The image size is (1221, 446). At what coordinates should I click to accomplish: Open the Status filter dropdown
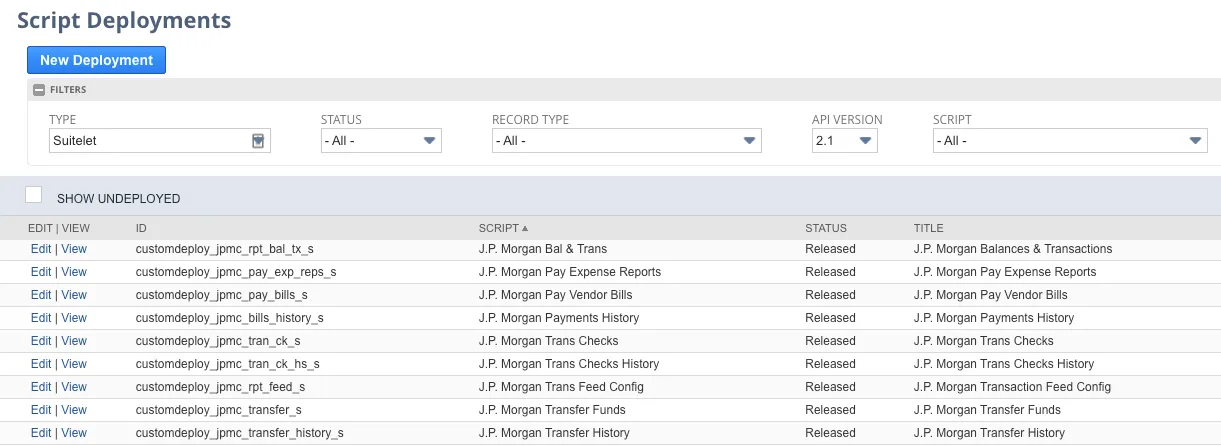pyautogui.click(x=381, y=141)
